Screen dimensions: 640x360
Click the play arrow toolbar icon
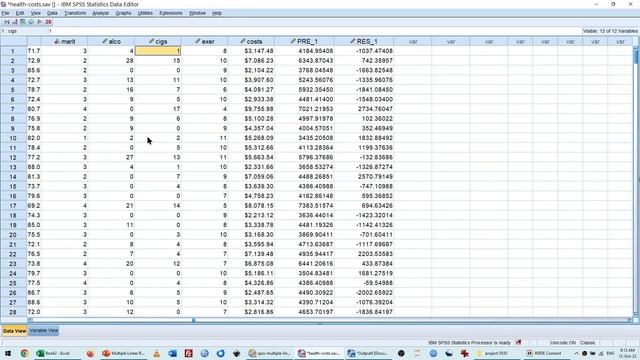(40, 22)
